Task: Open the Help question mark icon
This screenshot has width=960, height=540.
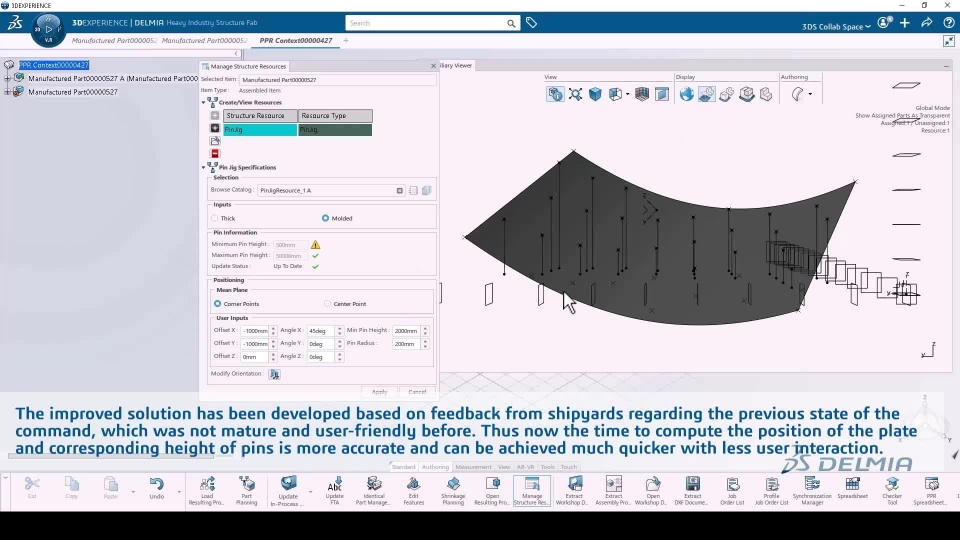Action: click(x=948, y=23)
